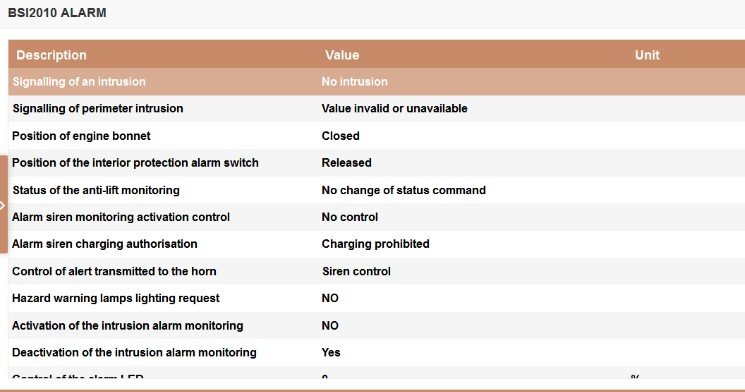Select Activation of the intrusion alarm monitoring row

[376, 325]
